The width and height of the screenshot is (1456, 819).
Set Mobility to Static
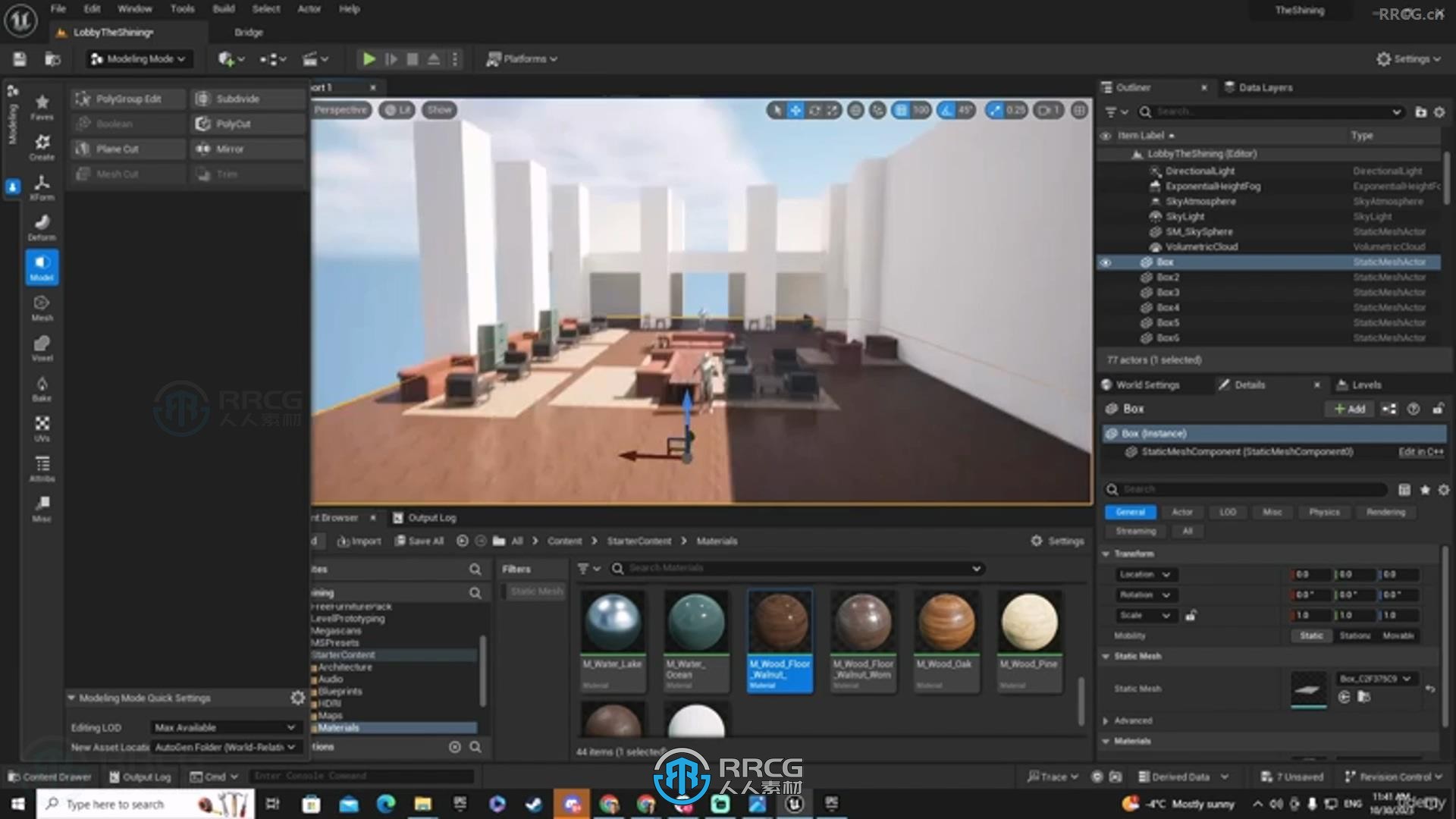(x=1310, y=636)
